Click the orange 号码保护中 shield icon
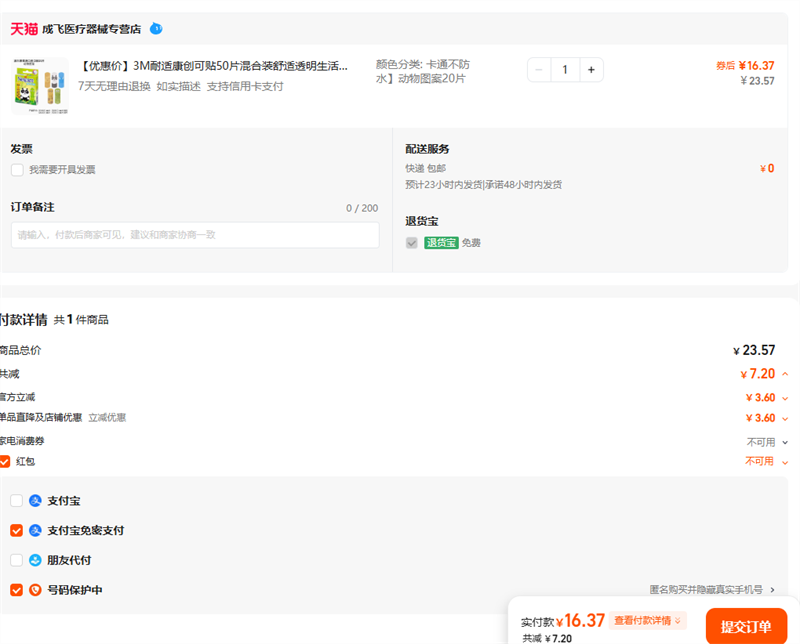 click(35, 590)
